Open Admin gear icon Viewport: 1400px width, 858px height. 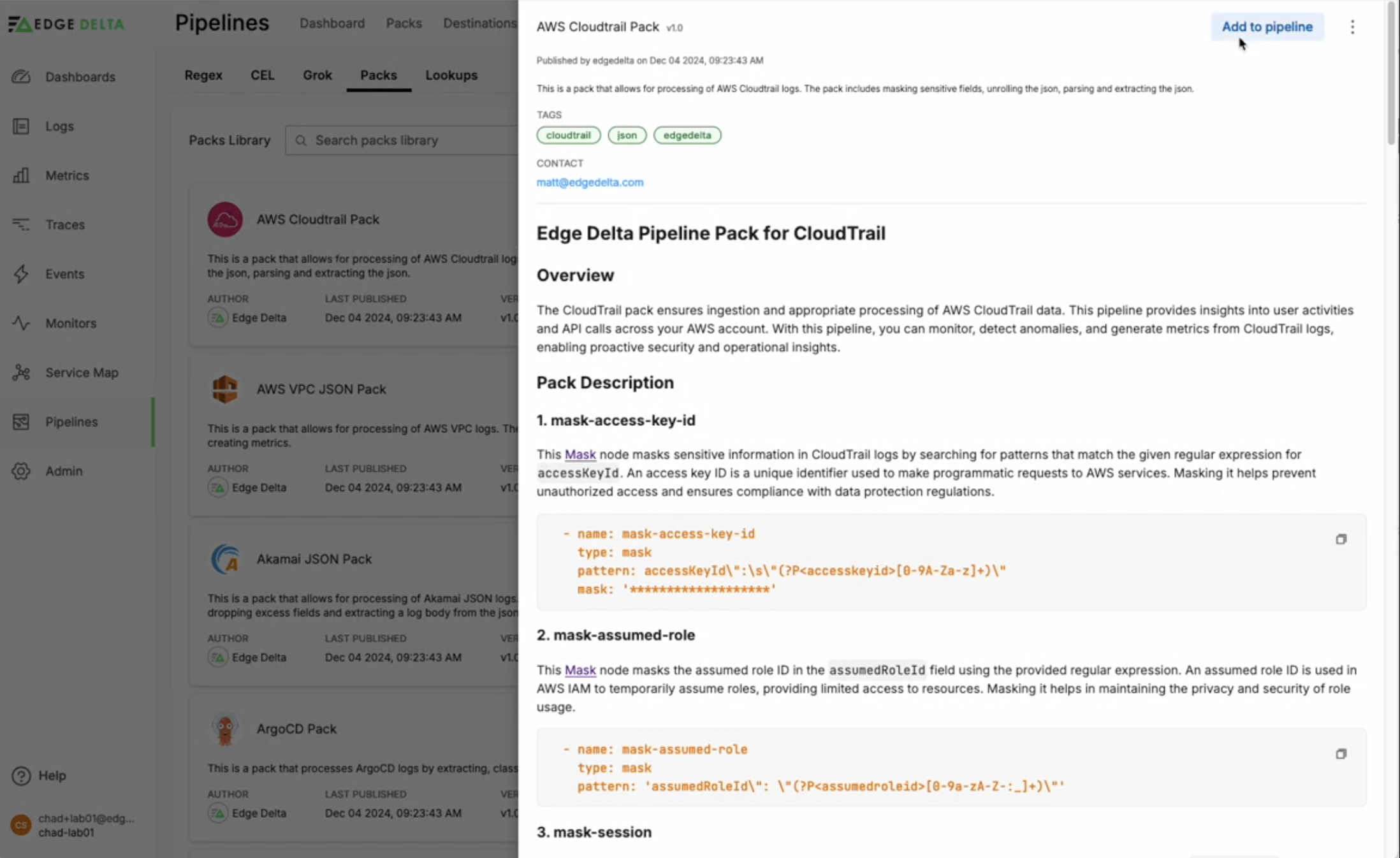pyautogui.click(x=21, y=471)
